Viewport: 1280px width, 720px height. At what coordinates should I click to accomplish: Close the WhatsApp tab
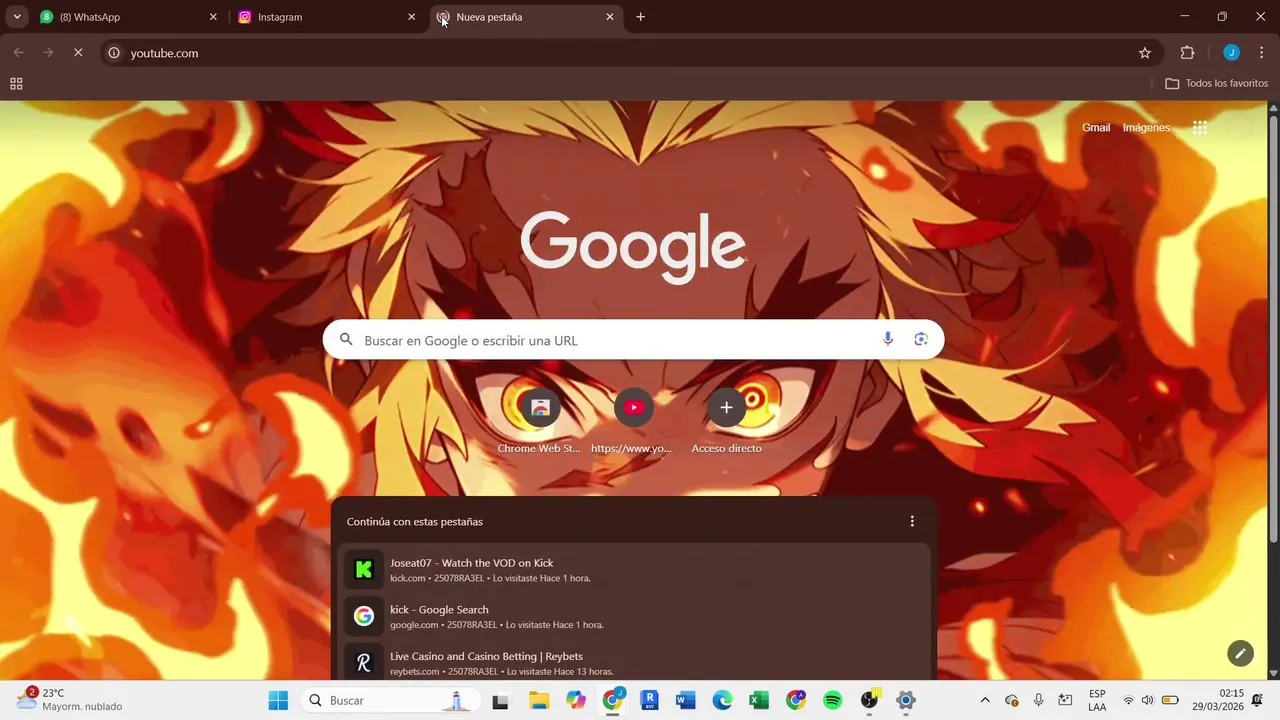click(213, 17)
